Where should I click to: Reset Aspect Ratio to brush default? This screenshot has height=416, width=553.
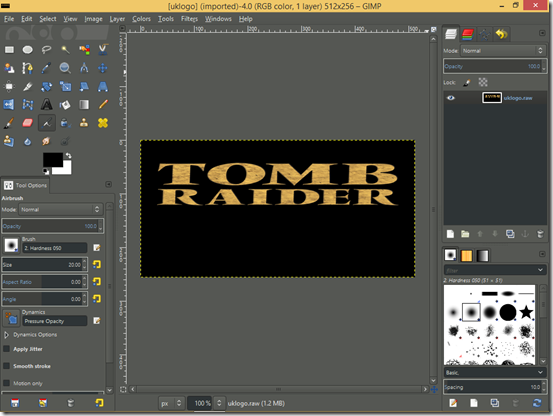tap(97, 281)
